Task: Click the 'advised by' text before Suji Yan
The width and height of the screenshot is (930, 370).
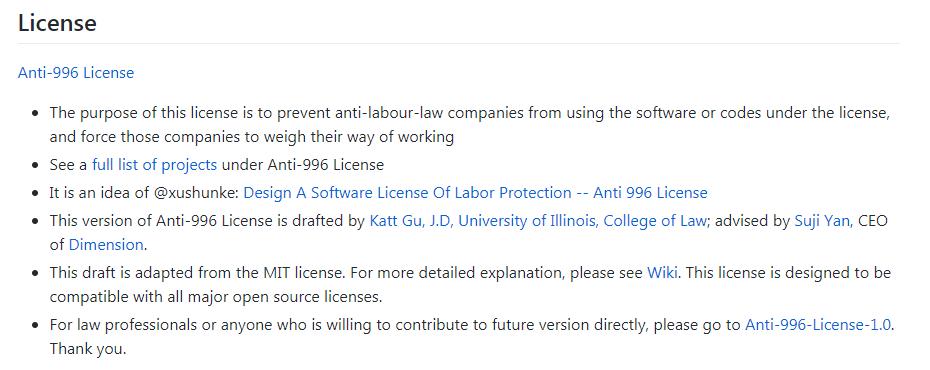Action: (x=753, y=221)
